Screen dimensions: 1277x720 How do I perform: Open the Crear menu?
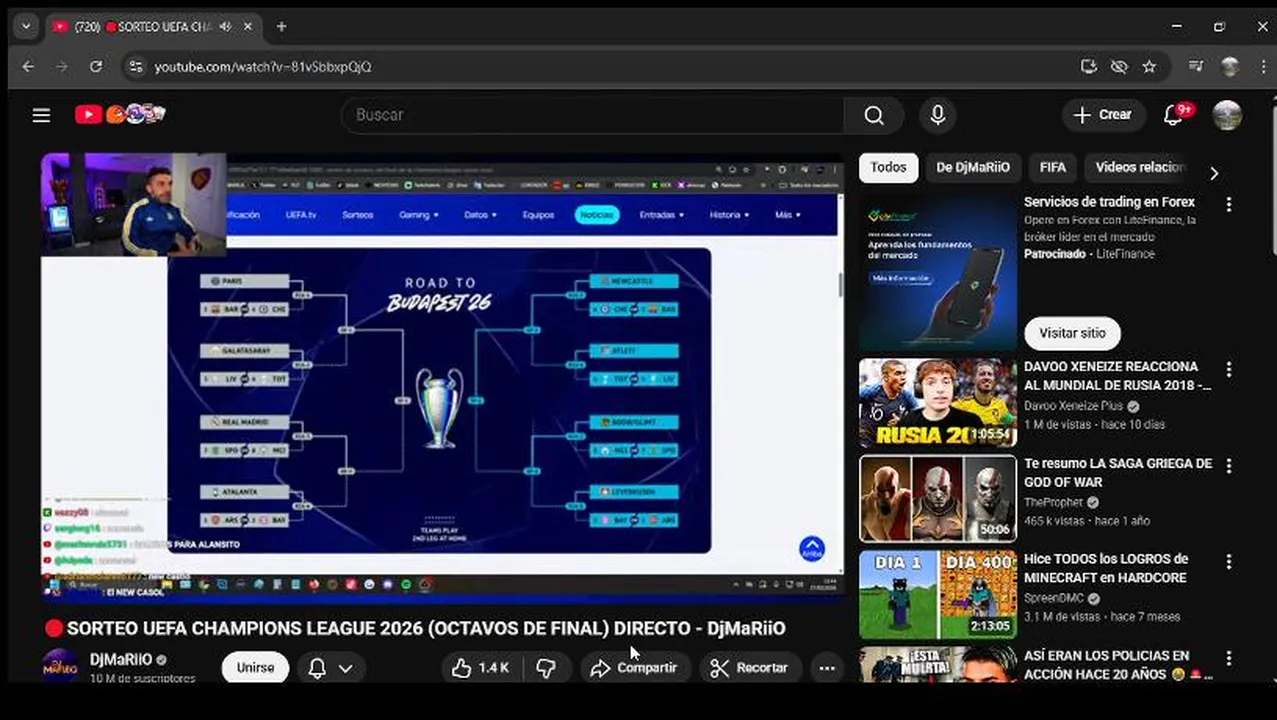tap(1103, 115)
